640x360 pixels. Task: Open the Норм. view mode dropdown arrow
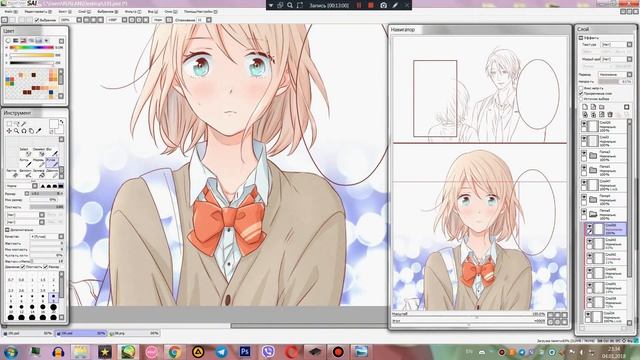tap(169, 20)
